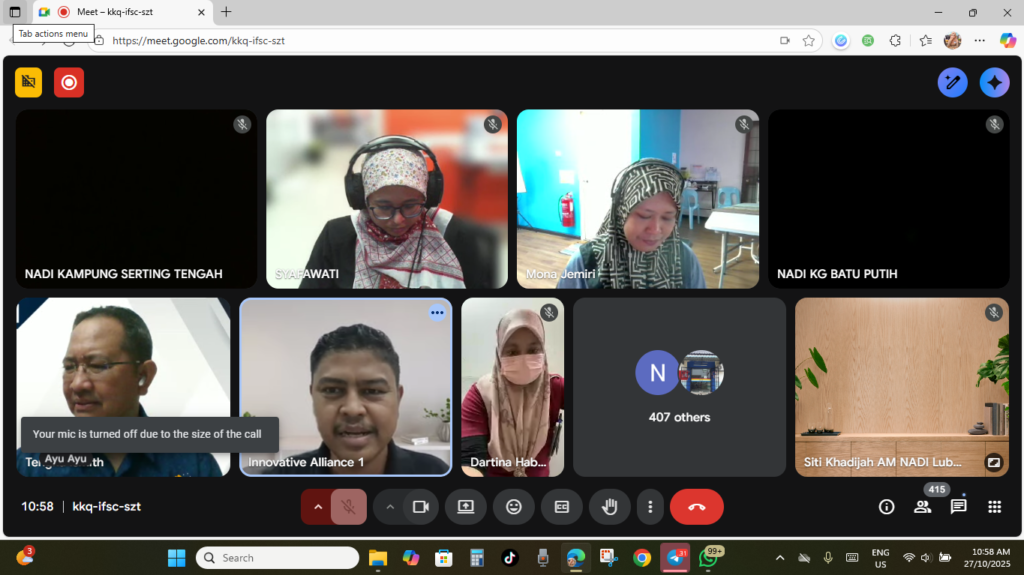This screenshot has height=575, width=1024.
Task: Toggle the muted microphone button
Action: click(x=348, y=507)
